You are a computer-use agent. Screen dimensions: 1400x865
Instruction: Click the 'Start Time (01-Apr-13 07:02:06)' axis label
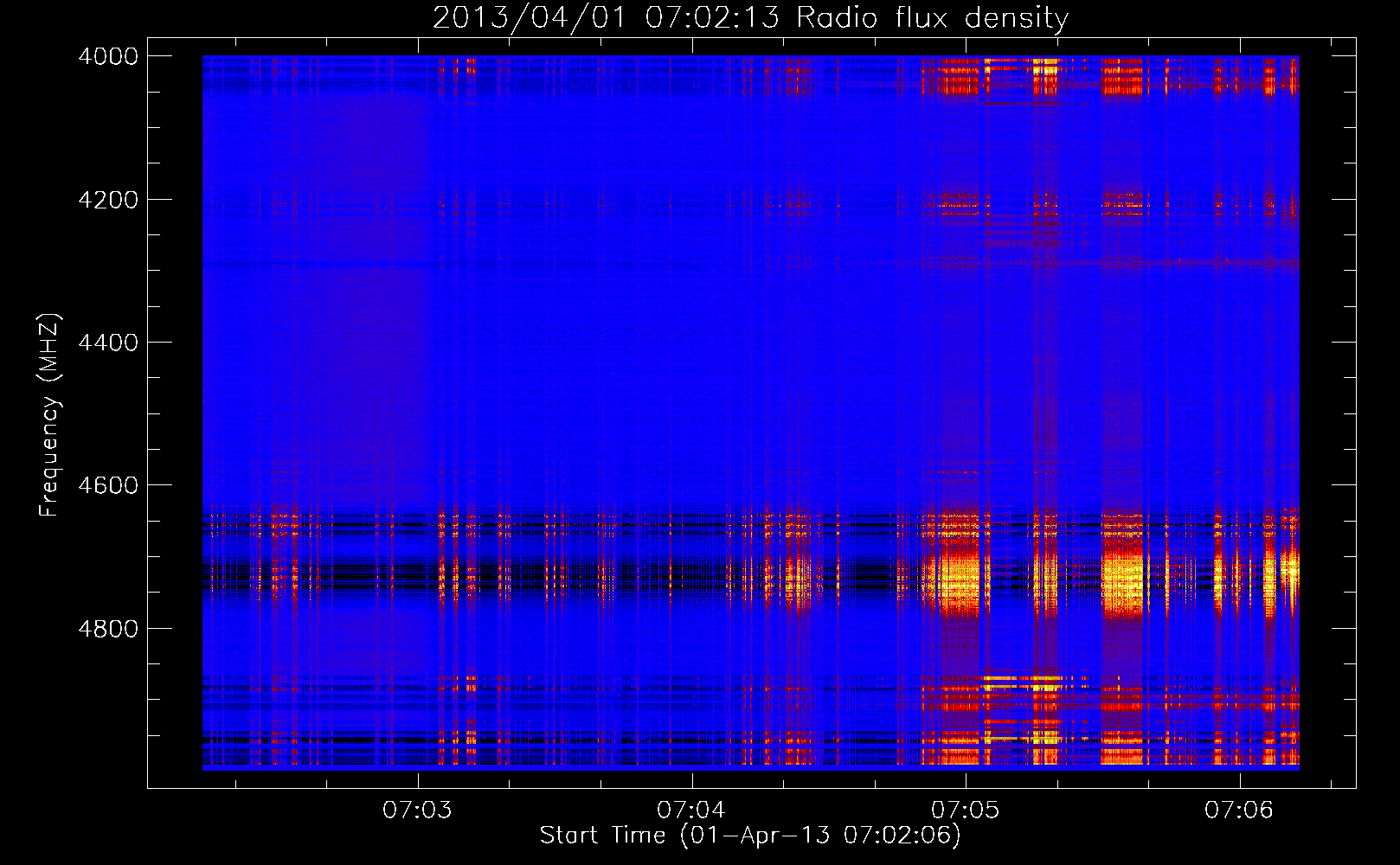pos(750,836)
